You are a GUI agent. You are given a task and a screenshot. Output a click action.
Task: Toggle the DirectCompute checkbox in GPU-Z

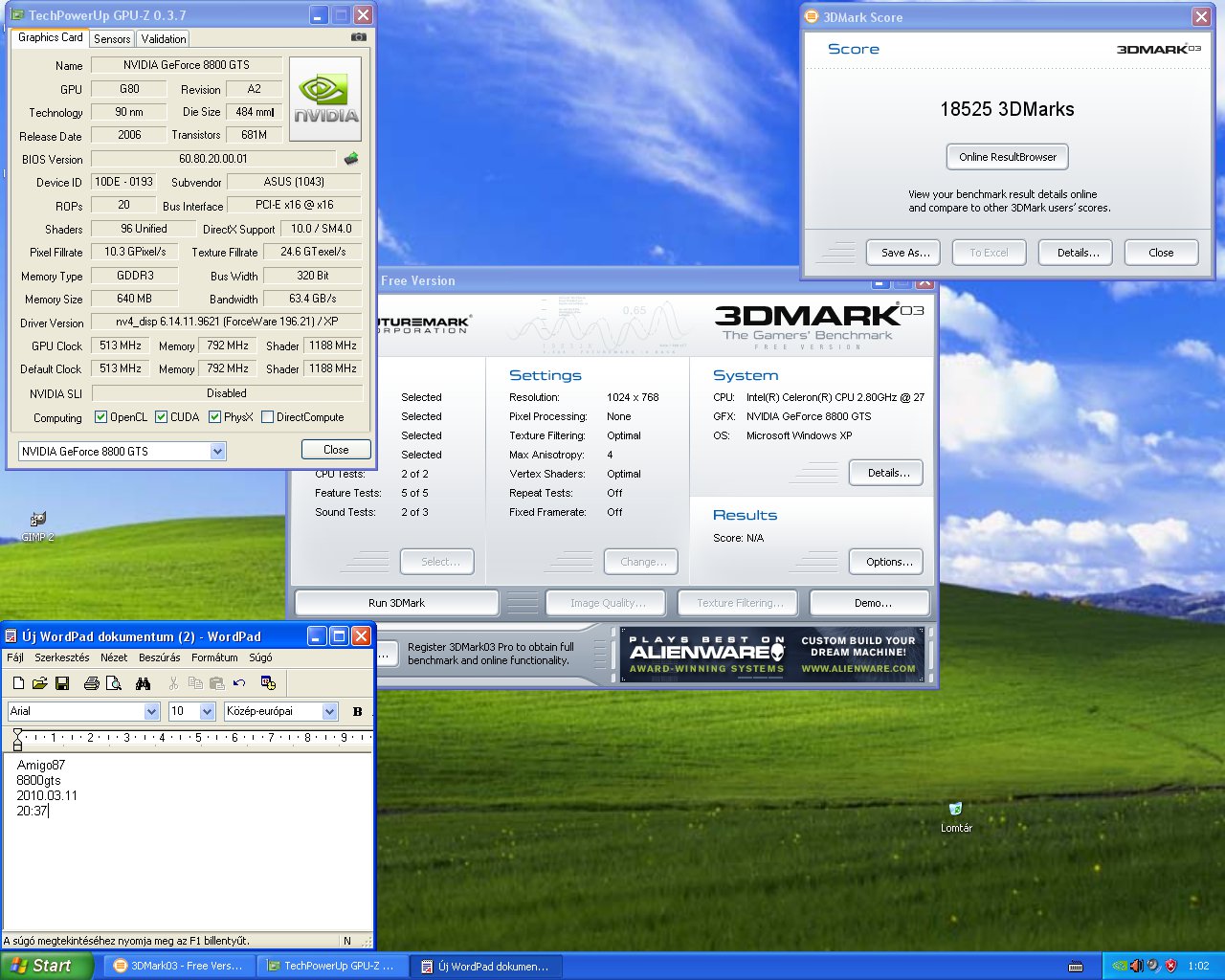(x=268, y=417)
